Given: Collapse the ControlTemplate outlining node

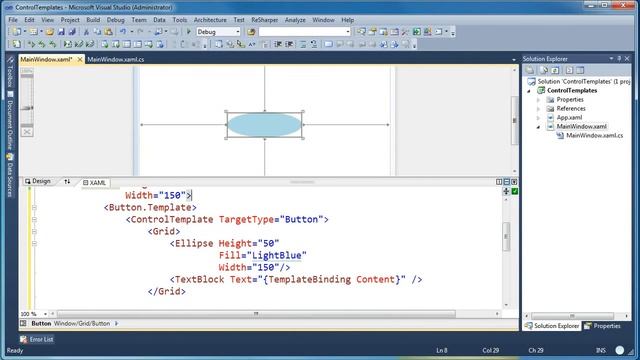Looking at the screenshot, I should [34, 220].
